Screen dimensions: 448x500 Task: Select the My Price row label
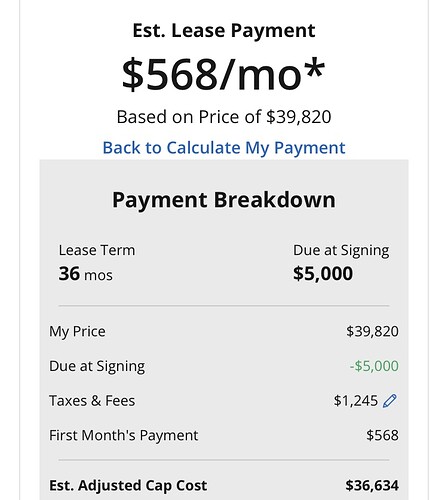click(77, 332)
